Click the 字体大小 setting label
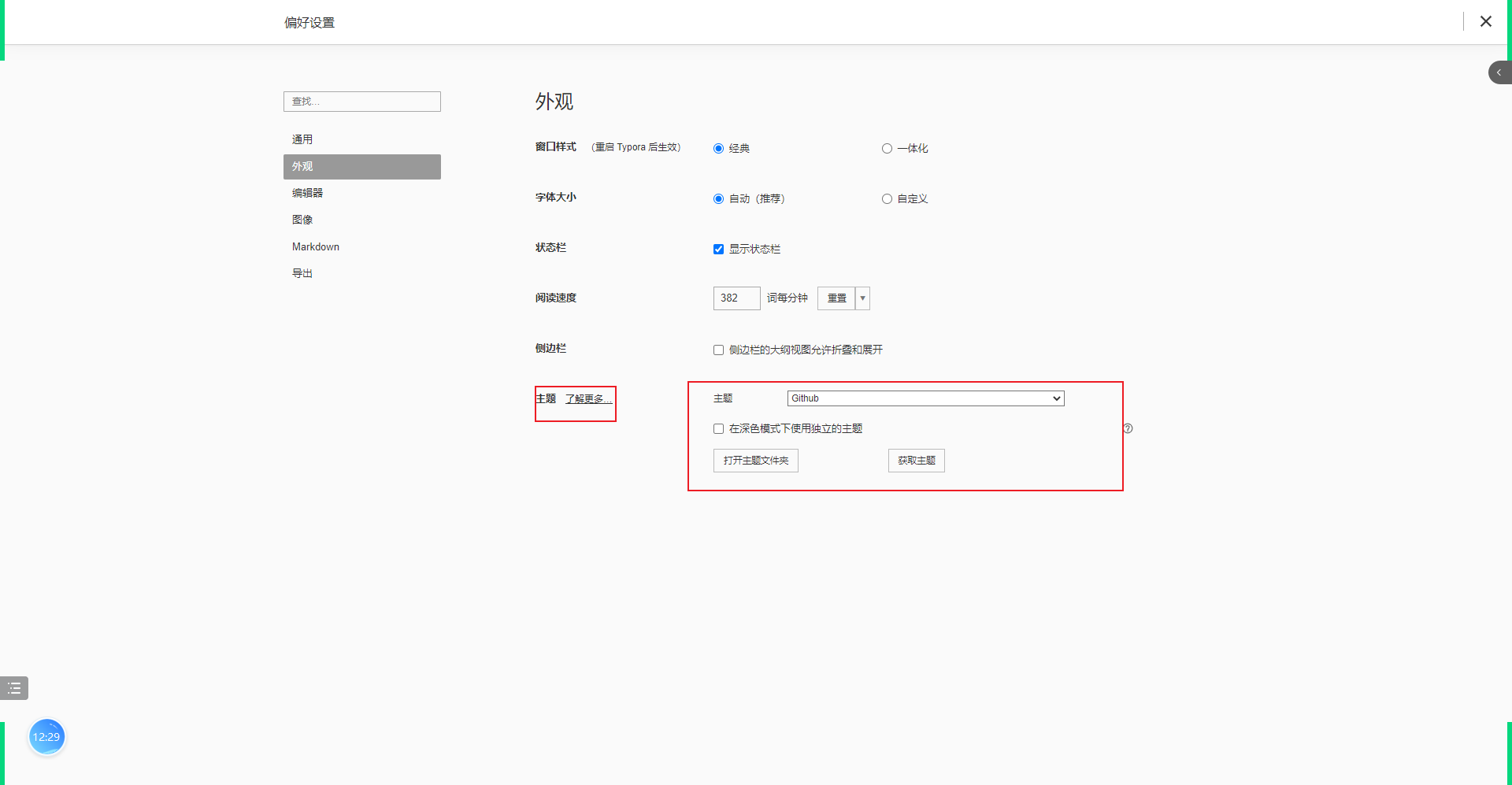 coord(556,198)
